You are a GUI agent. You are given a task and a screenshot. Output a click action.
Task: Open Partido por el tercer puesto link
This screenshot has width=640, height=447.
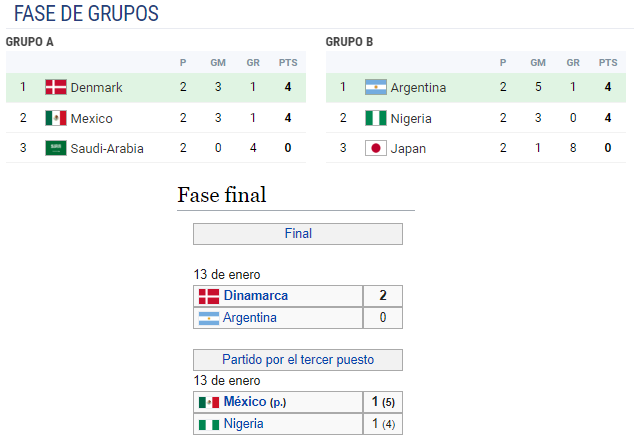pos(298,360)
